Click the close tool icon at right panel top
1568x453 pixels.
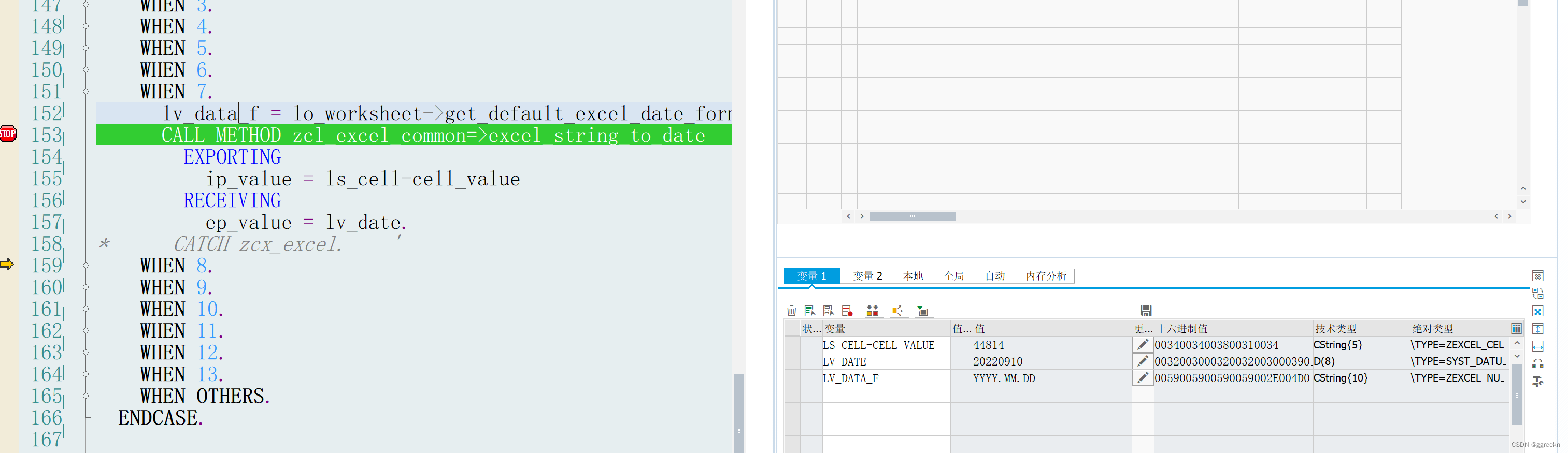coord(1537,276)
